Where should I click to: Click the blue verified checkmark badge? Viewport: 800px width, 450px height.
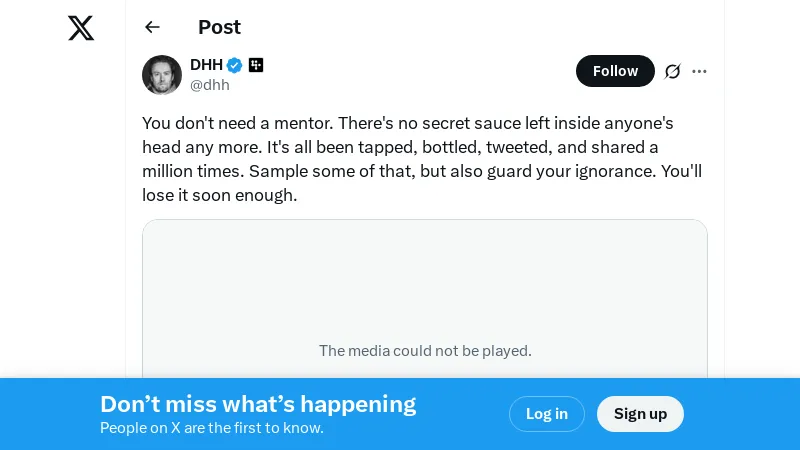(235, 65)
